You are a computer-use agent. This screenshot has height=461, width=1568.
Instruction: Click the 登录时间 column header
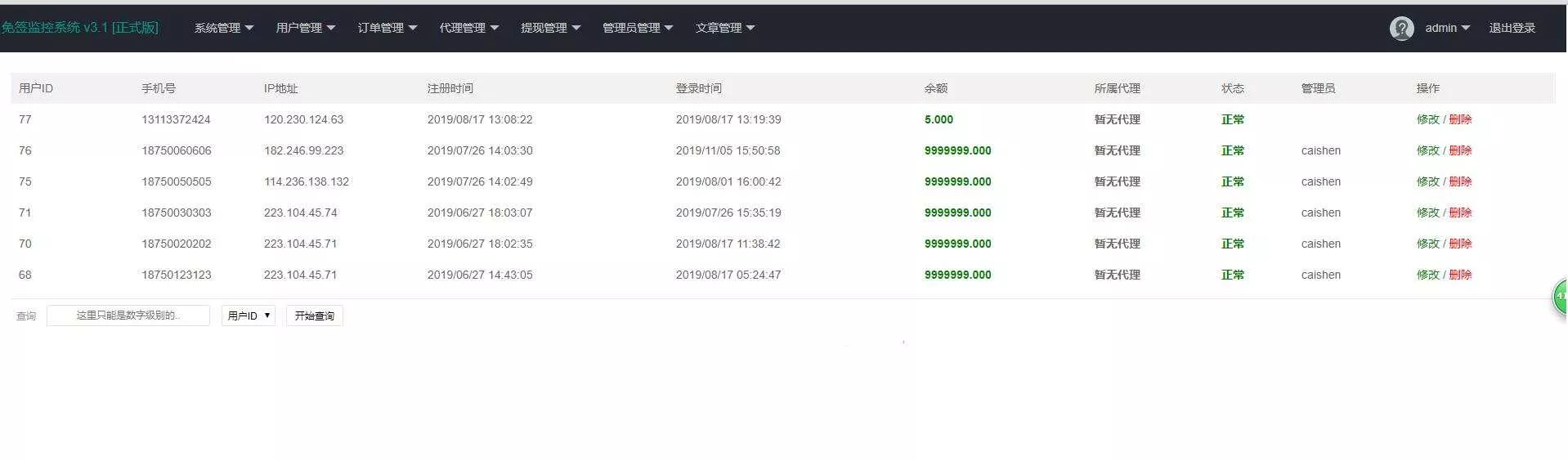point(699,88)
